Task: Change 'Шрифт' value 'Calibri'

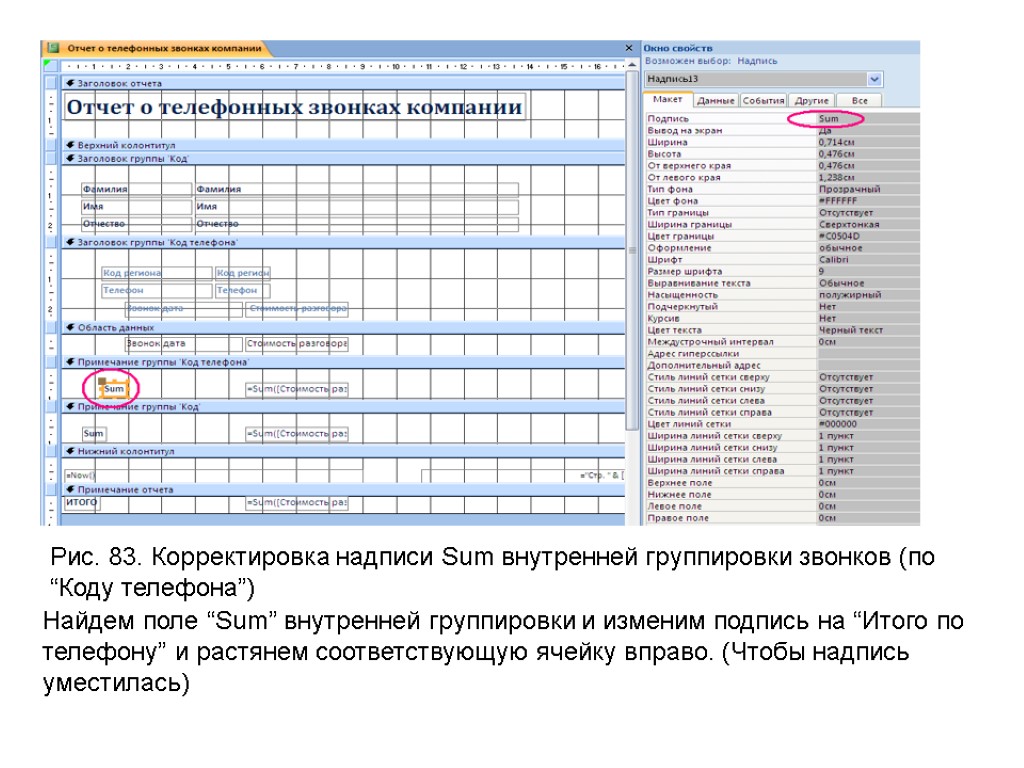Action: (x=868, y=259)
